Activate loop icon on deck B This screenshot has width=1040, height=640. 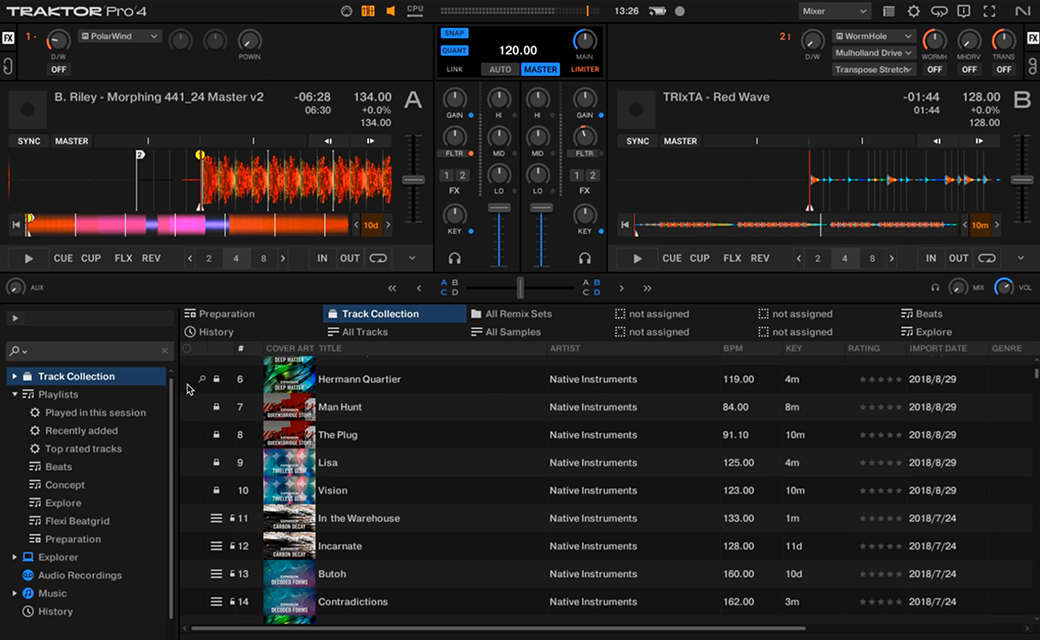click(x=986, y=259)
